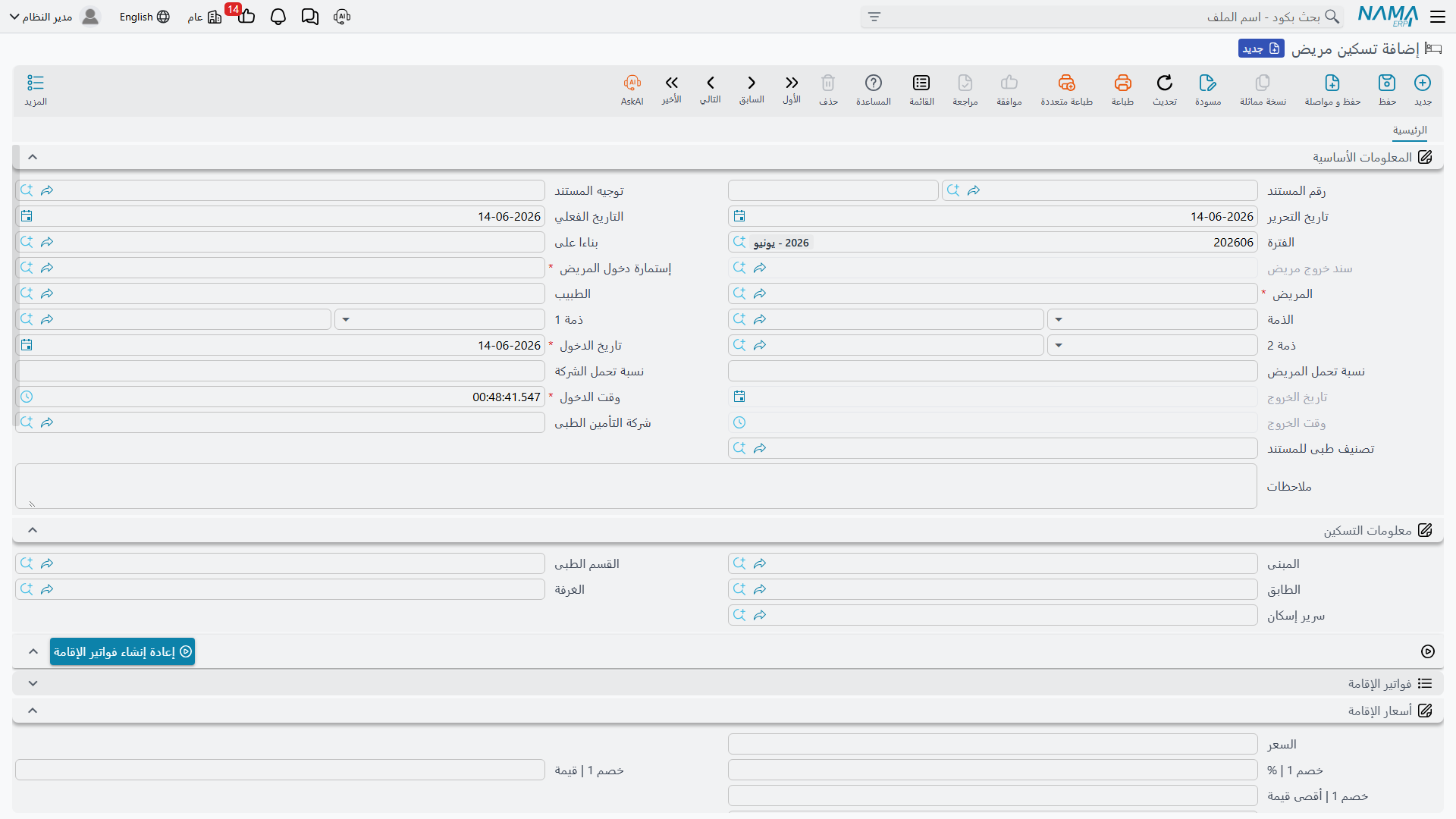Click the جديد status badge
Screen dimensions: 1456x819
click(x=1261, y=49)
